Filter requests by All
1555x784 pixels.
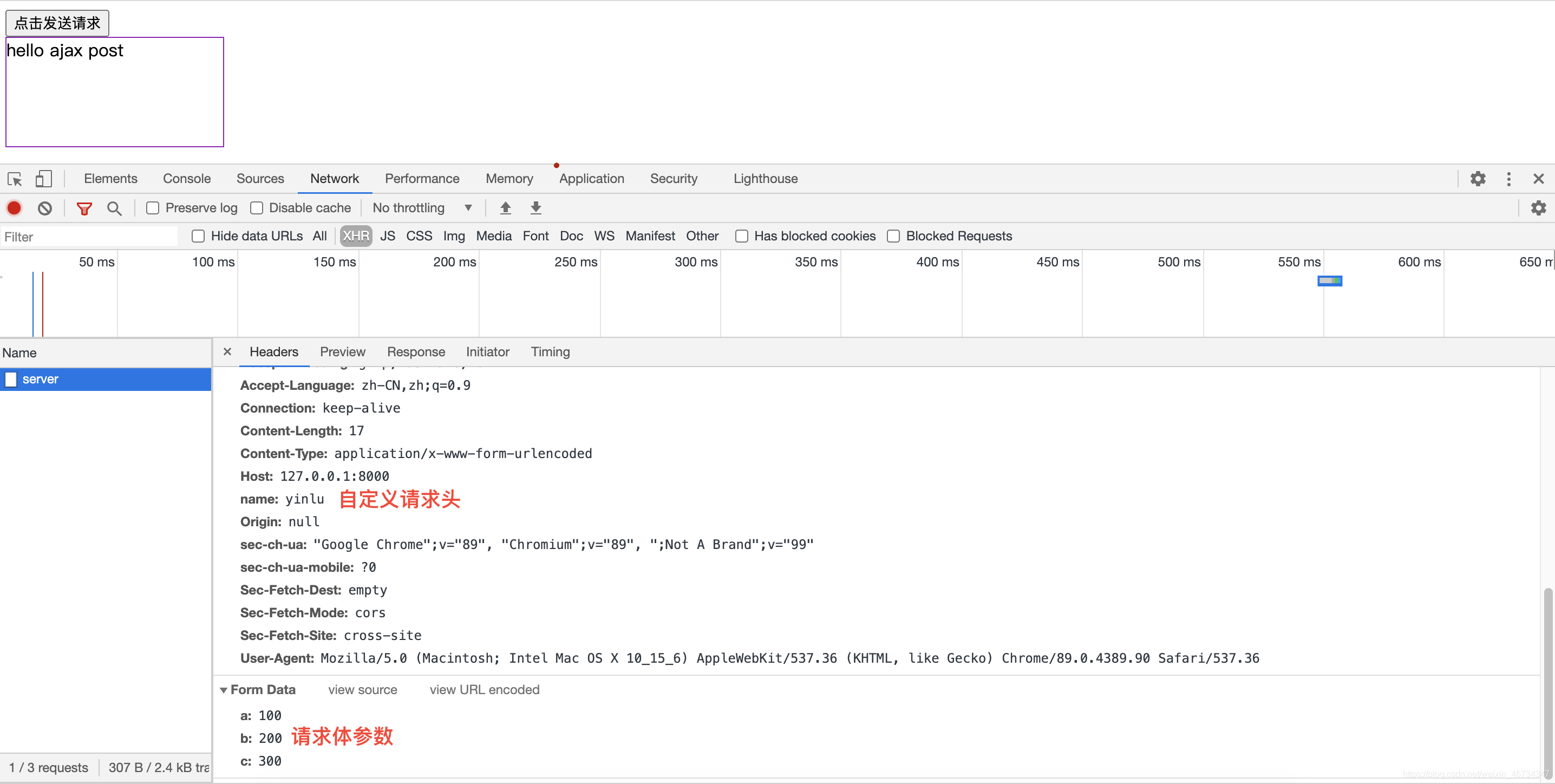coord(319,236)
